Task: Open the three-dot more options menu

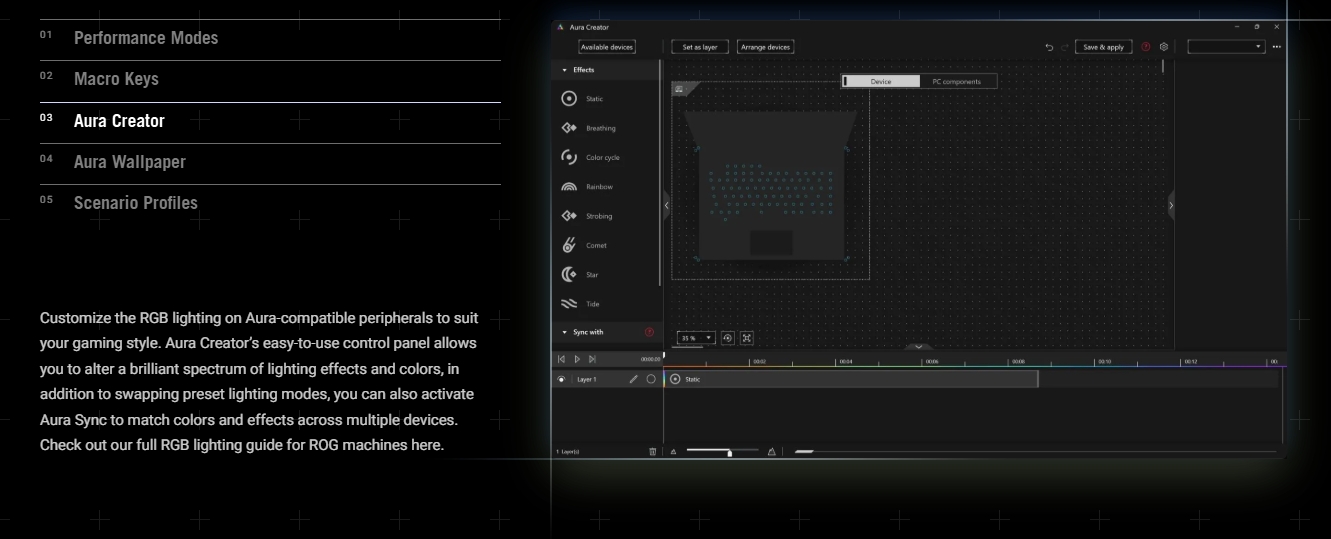Action: pos(1276,47)
